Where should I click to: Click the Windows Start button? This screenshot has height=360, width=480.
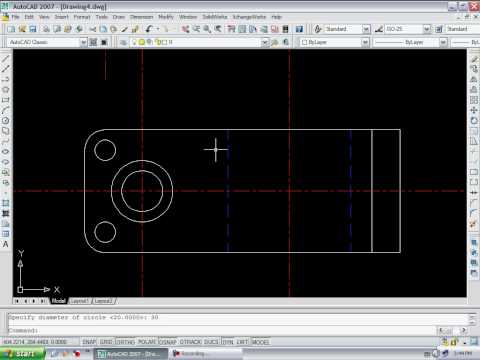22,354
